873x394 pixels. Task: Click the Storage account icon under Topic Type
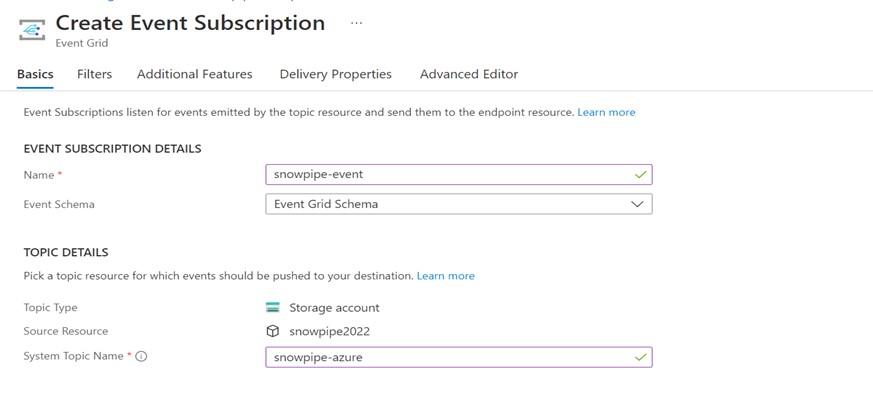[272, 307]
